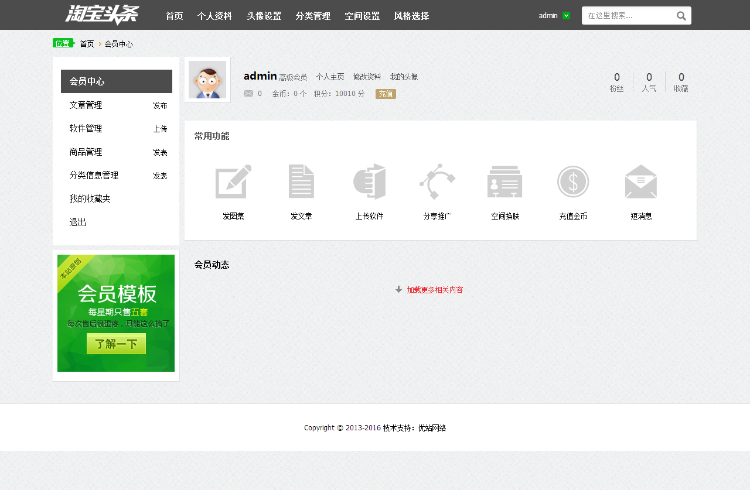750x490 pixels.
Task: Open the 发文章 article icon
Action: [301, 182]
